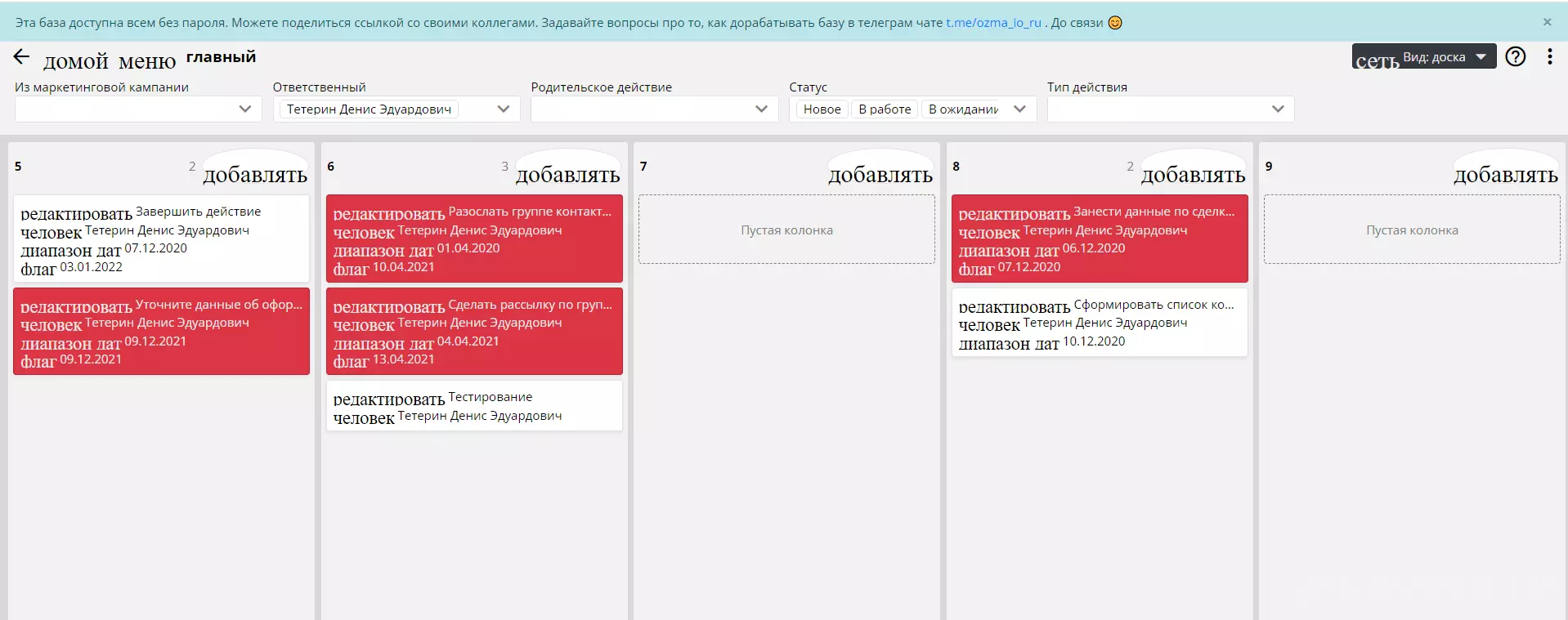Open the 'домой' home icon
The image size is (1568, 620).
[76, 60]
